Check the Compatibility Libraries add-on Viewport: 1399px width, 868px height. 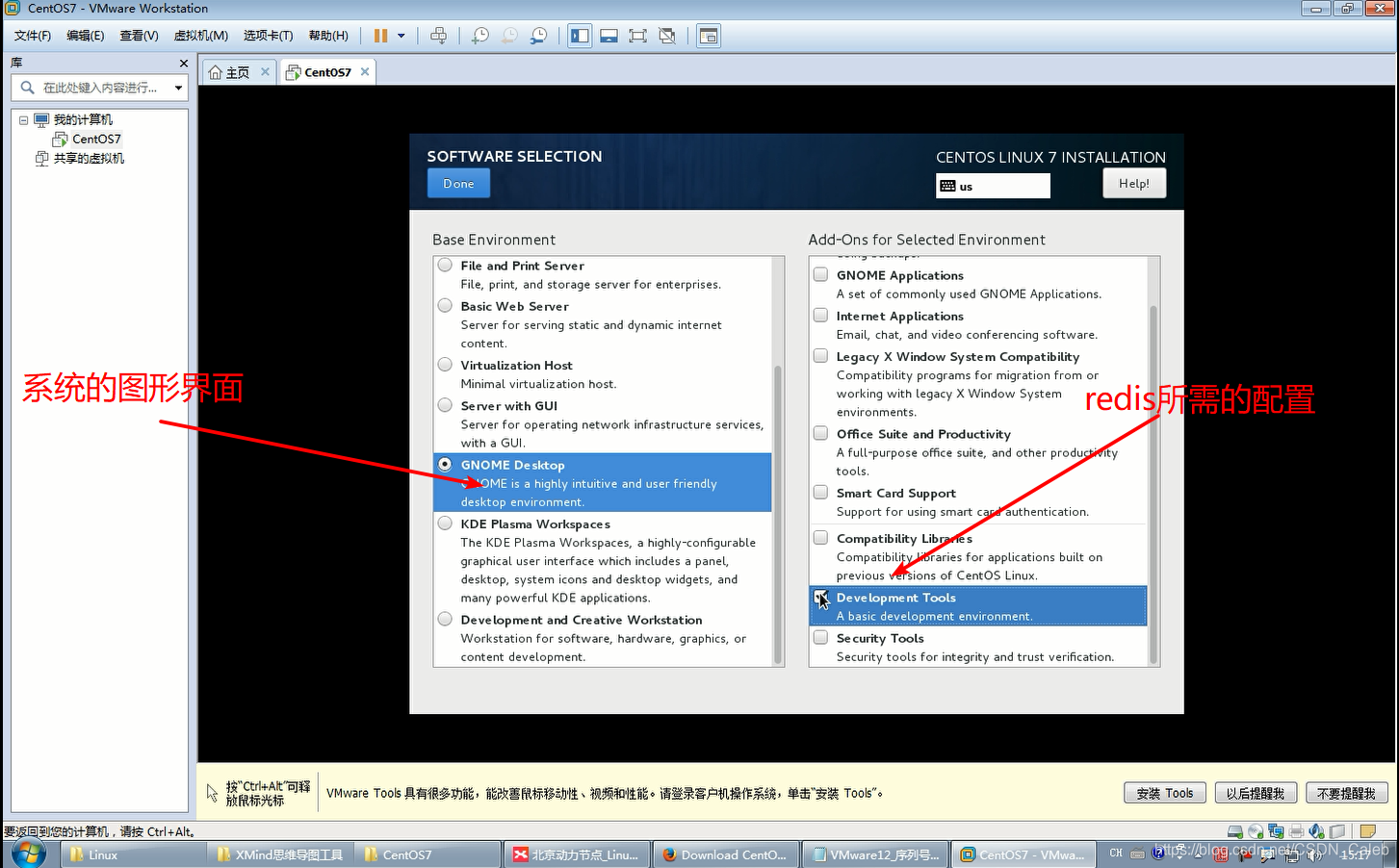tap(820, 538)
